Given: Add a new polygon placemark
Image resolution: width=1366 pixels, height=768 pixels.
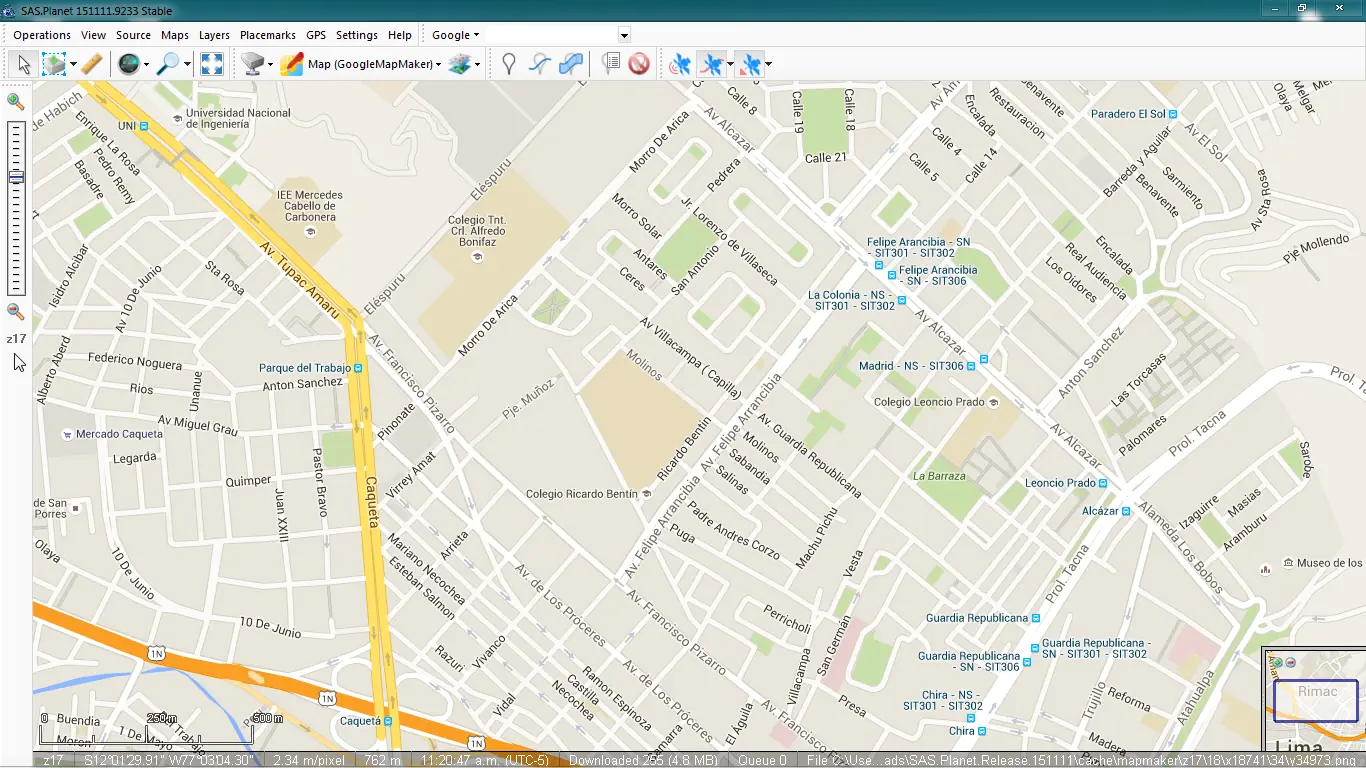Looking at the screenshot, I should (571, 65).
